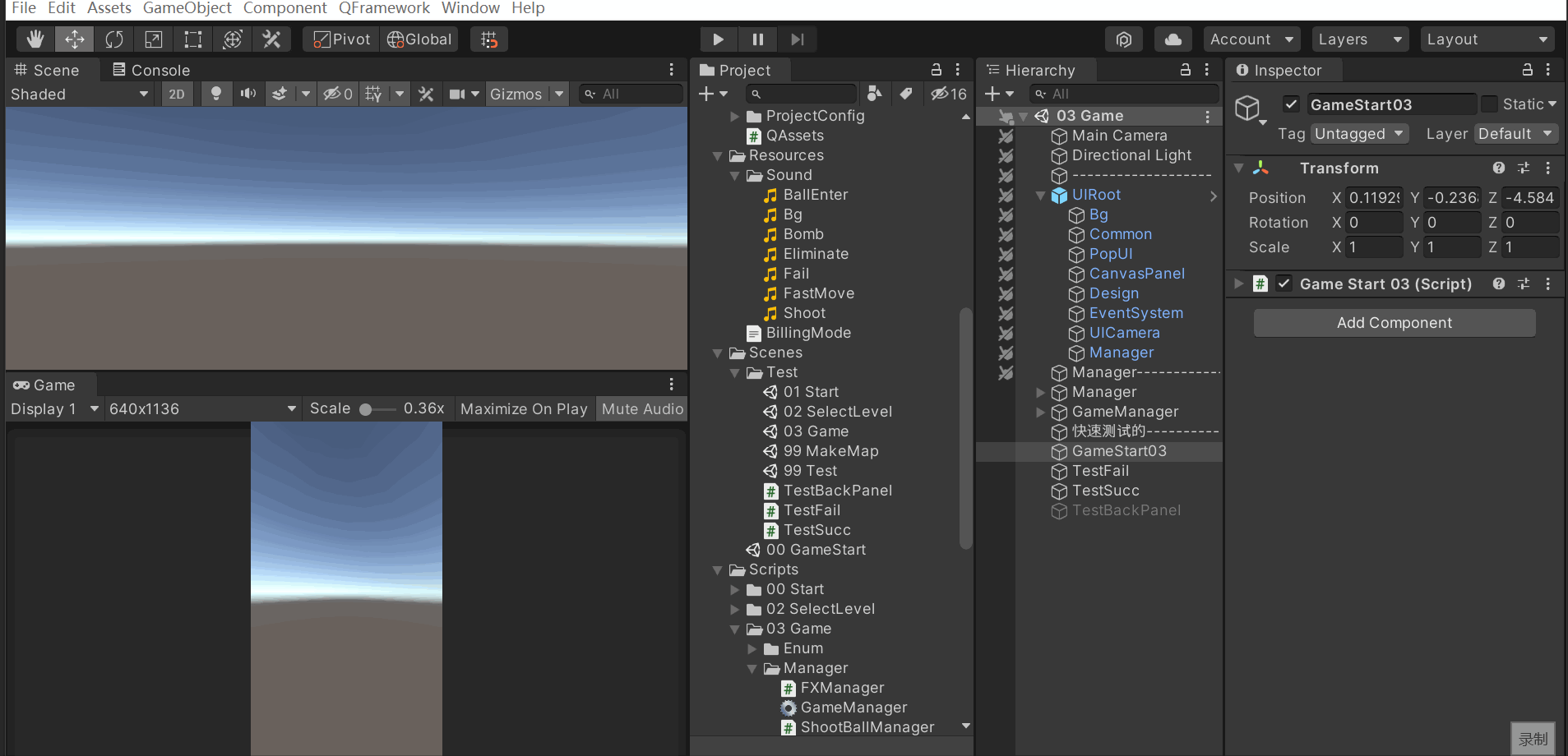This screenshot has width=1568, height=756.
Task: Click Project search by label icon
Action: click(x=905, y=94)
